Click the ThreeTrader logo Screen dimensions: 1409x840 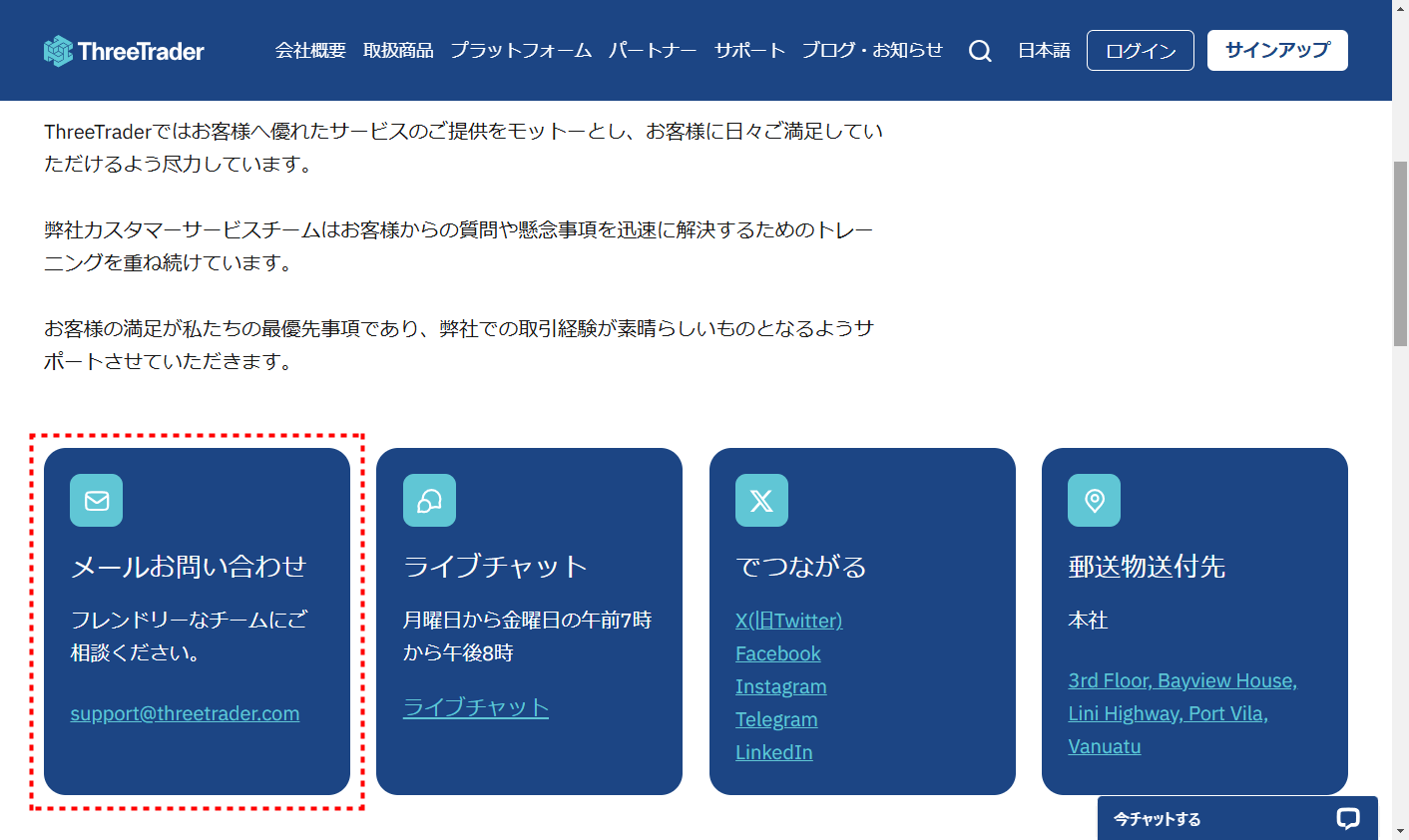(x=123, y=50)
